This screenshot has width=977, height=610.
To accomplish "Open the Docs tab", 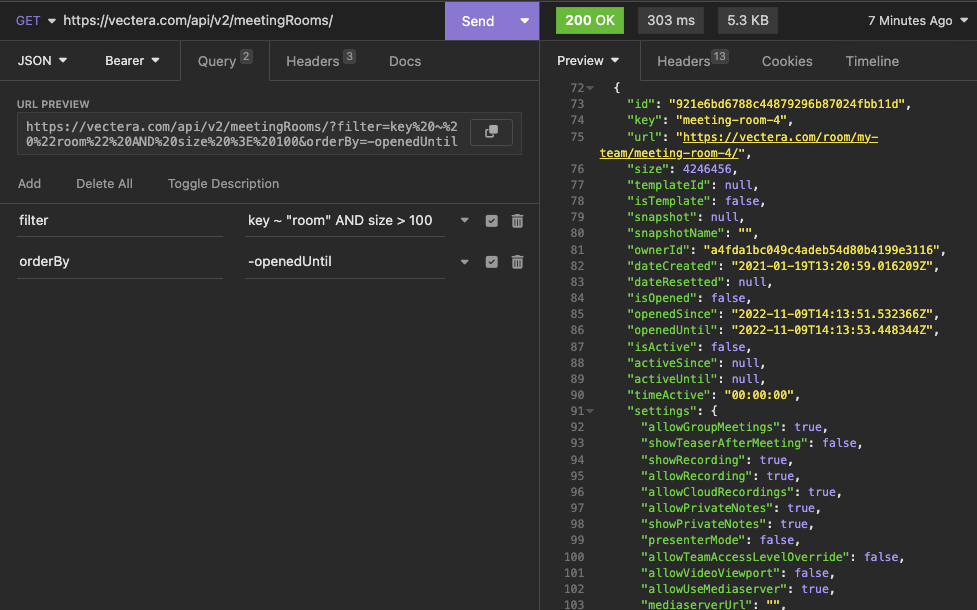I will [405, 61].
